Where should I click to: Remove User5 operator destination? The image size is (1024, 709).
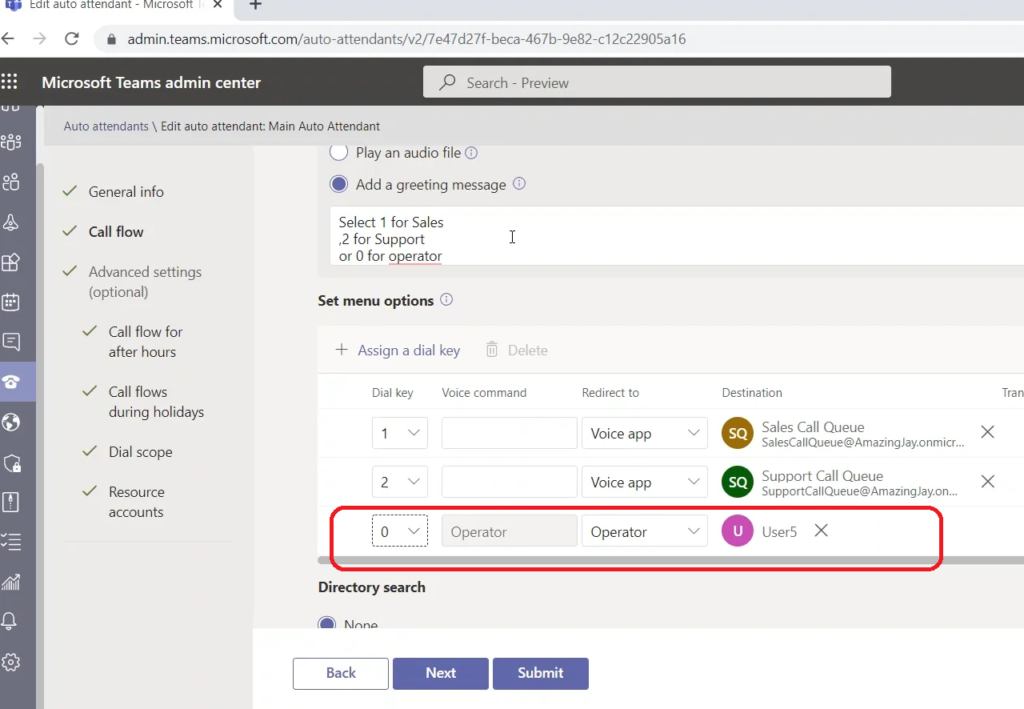(x=821, y=531)
